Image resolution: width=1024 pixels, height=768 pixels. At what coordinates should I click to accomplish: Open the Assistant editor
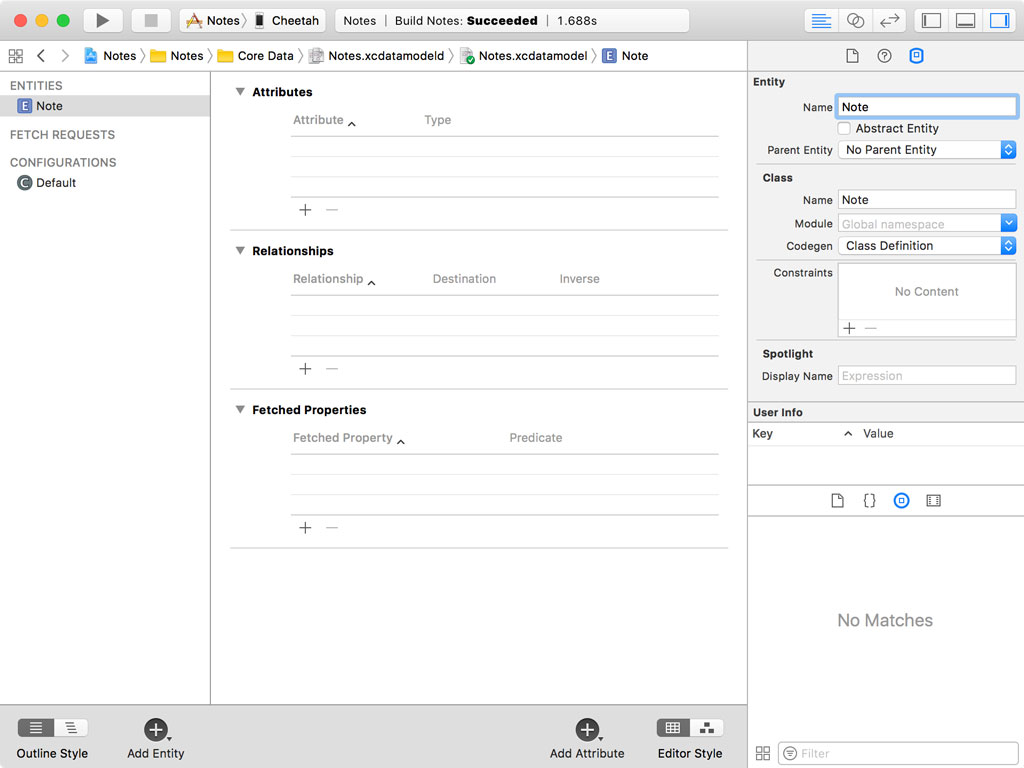coord(855,20)
